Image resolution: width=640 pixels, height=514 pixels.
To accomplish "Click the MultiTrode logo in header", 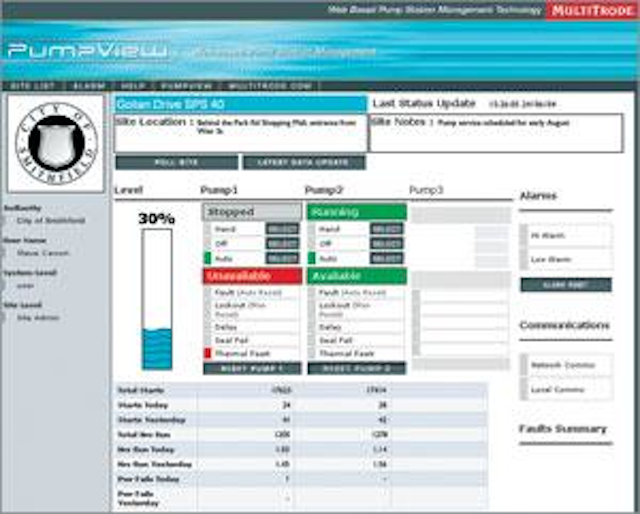I will click(593, 11).
